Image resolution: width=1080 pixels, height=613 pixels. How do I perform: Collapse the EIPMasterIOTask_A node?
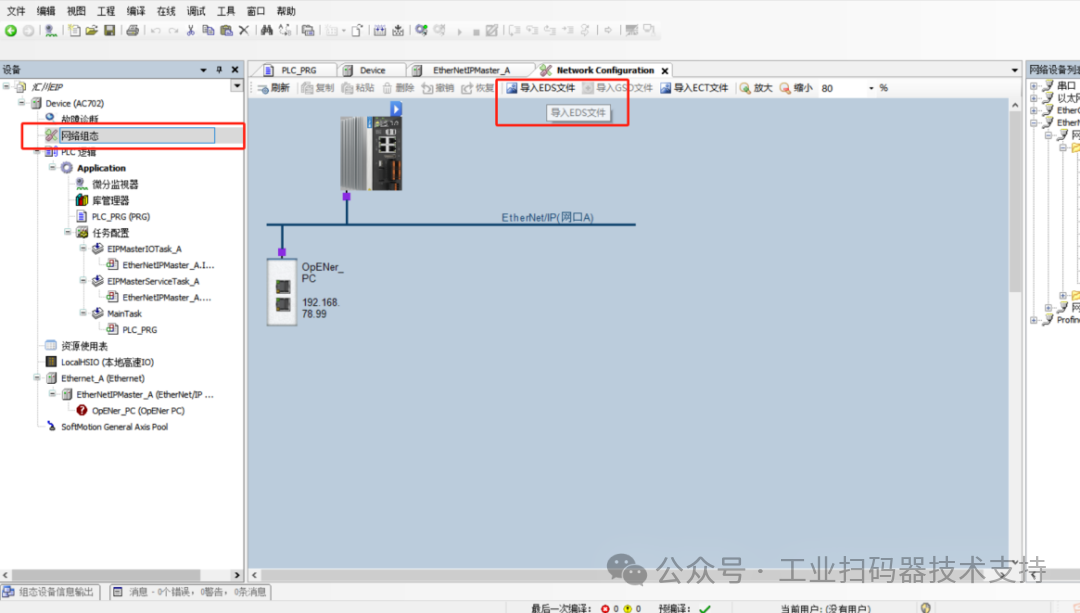(x=83, y=248)
